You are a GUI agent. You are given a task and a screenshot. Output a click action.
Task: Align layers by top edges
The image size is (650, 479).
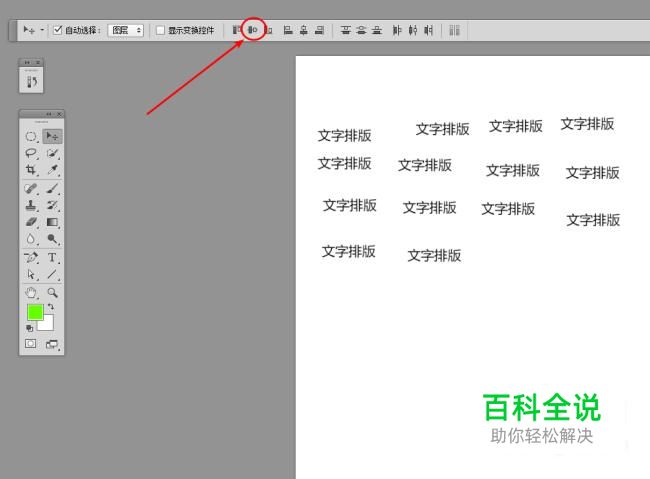tap(236, 30)
